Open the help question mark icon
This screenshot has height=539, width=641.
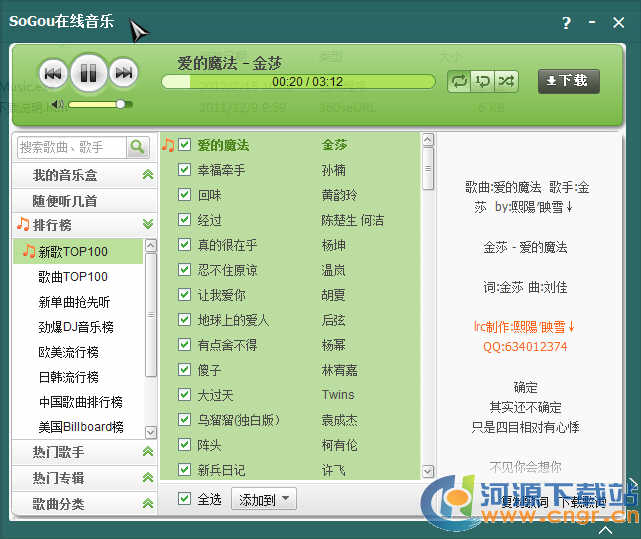[566, 23]
